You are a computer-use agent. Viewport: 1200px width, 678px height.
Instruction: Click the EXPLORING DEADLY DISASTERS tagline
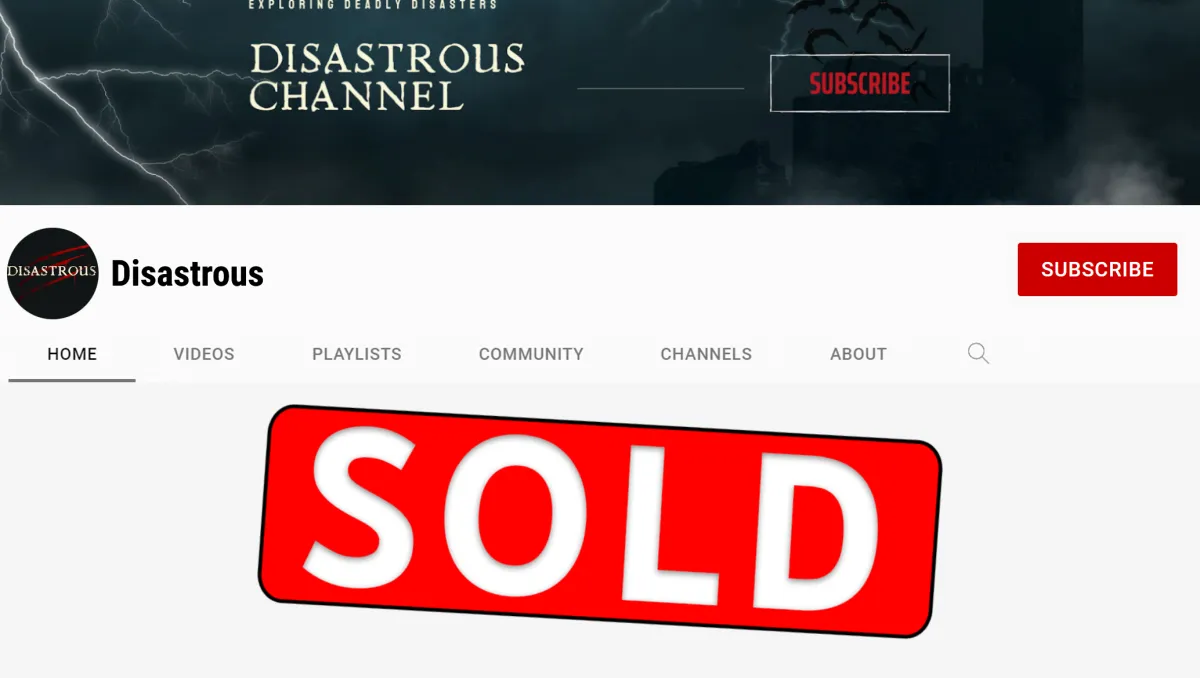pos(372,5)
